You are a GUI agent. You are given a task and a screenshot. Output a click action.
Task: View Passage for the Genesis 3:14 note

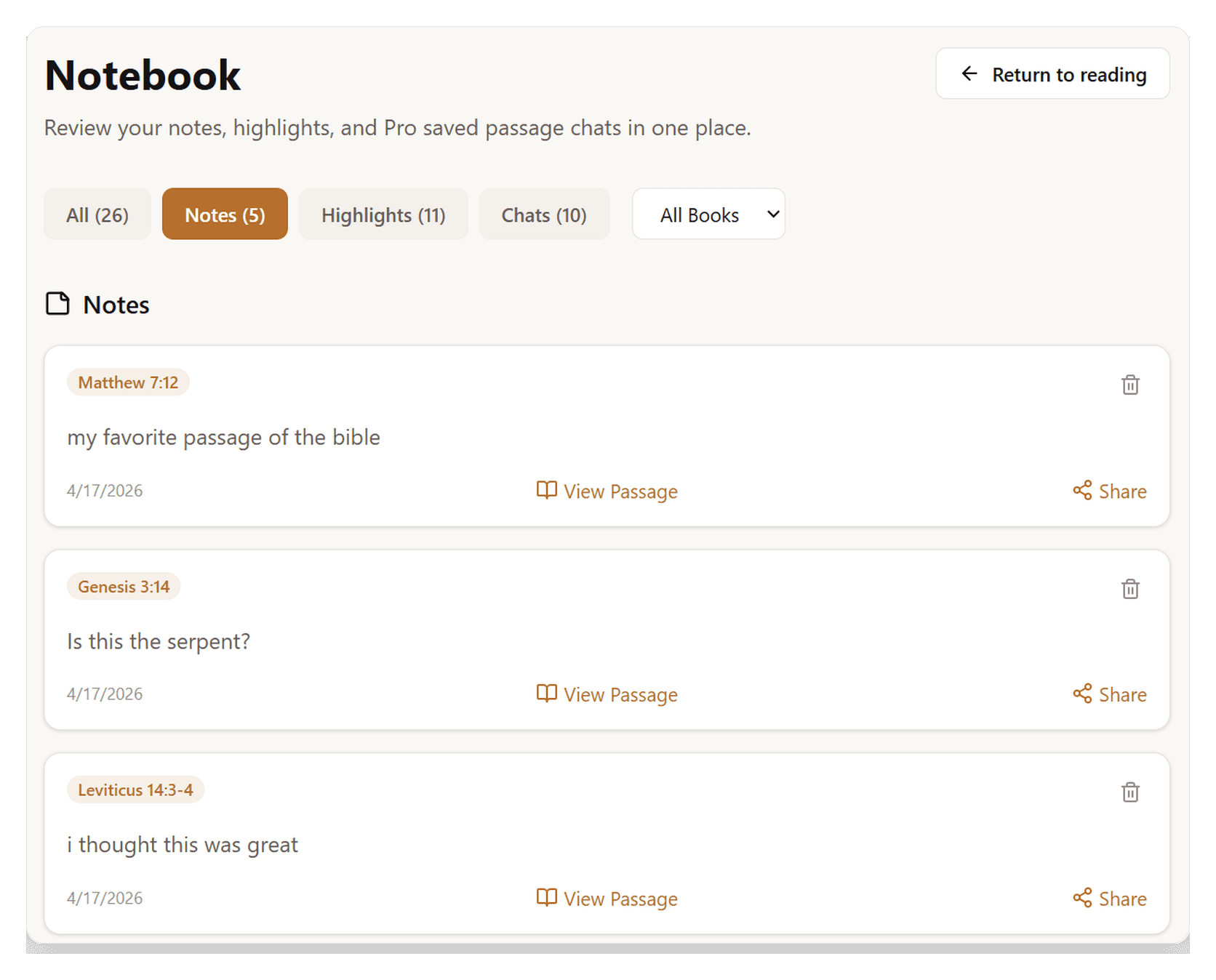[607, 695]
